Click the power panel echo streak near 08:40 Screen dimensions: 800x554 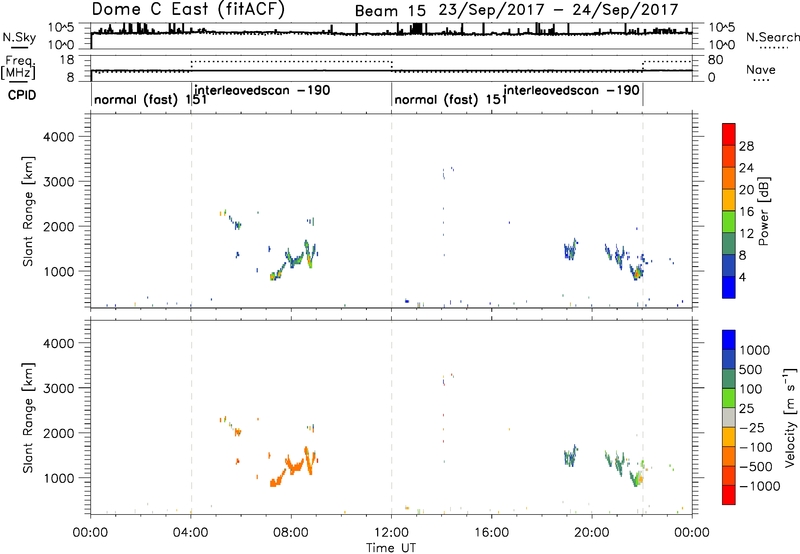(x=309, y=254)
